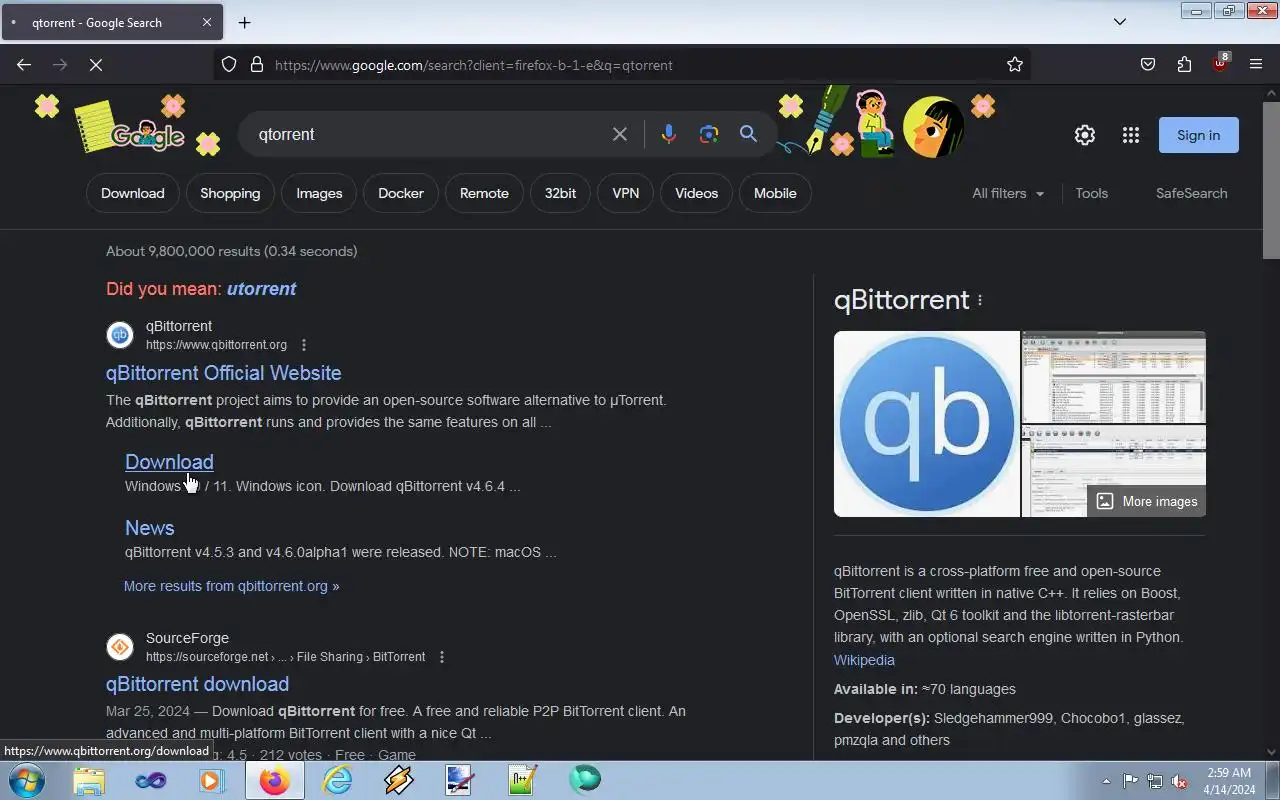Click the tracking protection shield icon
Screen dimensions: 1280x800
pos(229,65)
